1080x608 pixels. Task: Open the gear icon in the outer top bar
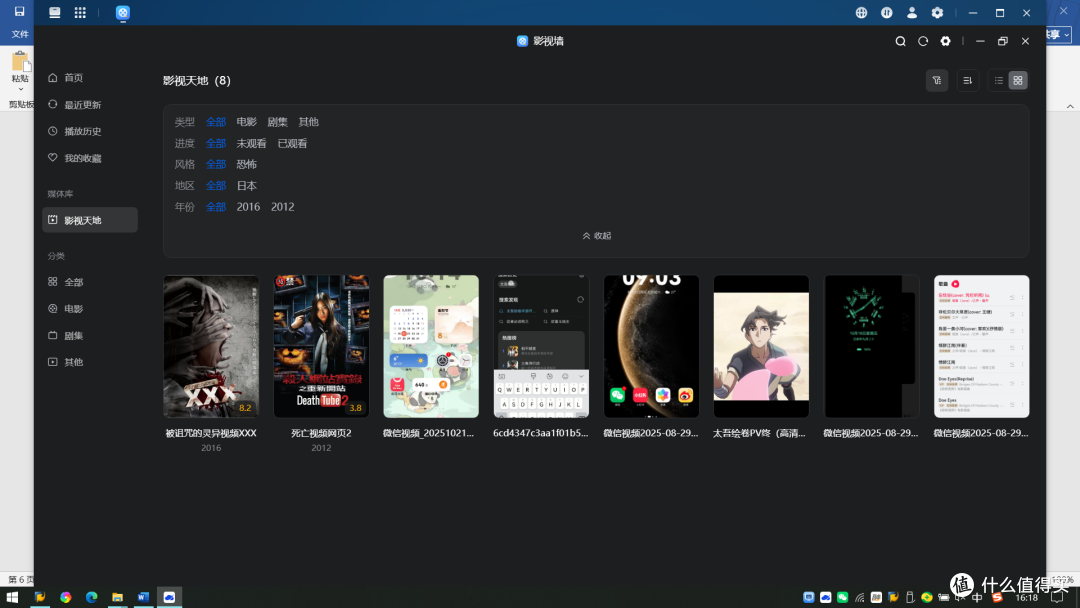(937, 12)
